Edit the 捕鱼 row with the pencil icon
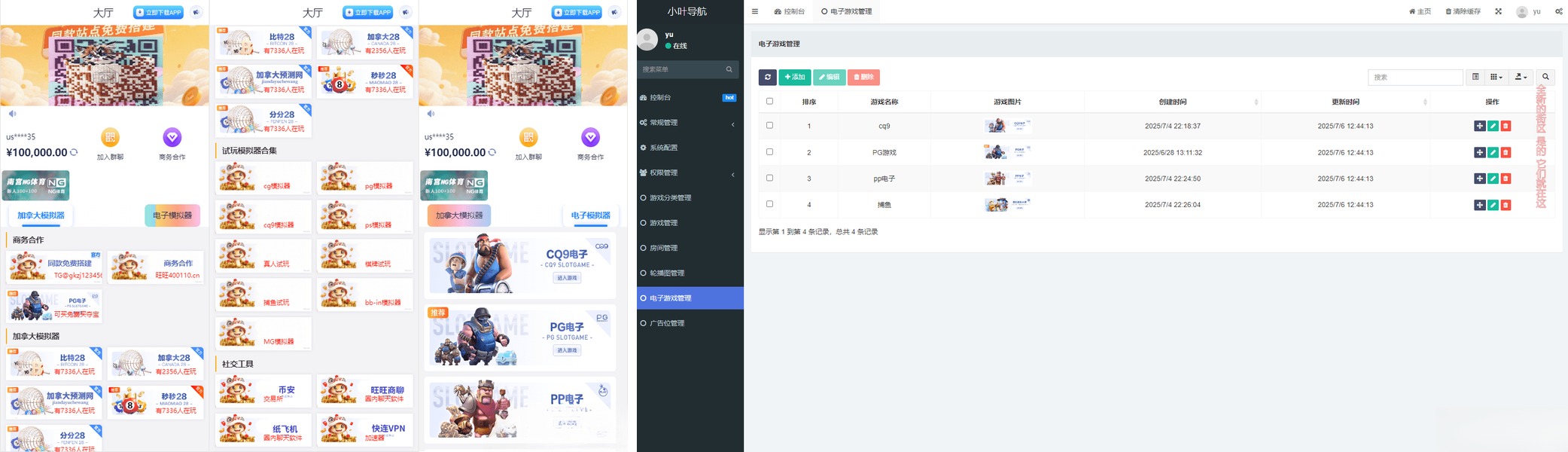 (1493, 205)
